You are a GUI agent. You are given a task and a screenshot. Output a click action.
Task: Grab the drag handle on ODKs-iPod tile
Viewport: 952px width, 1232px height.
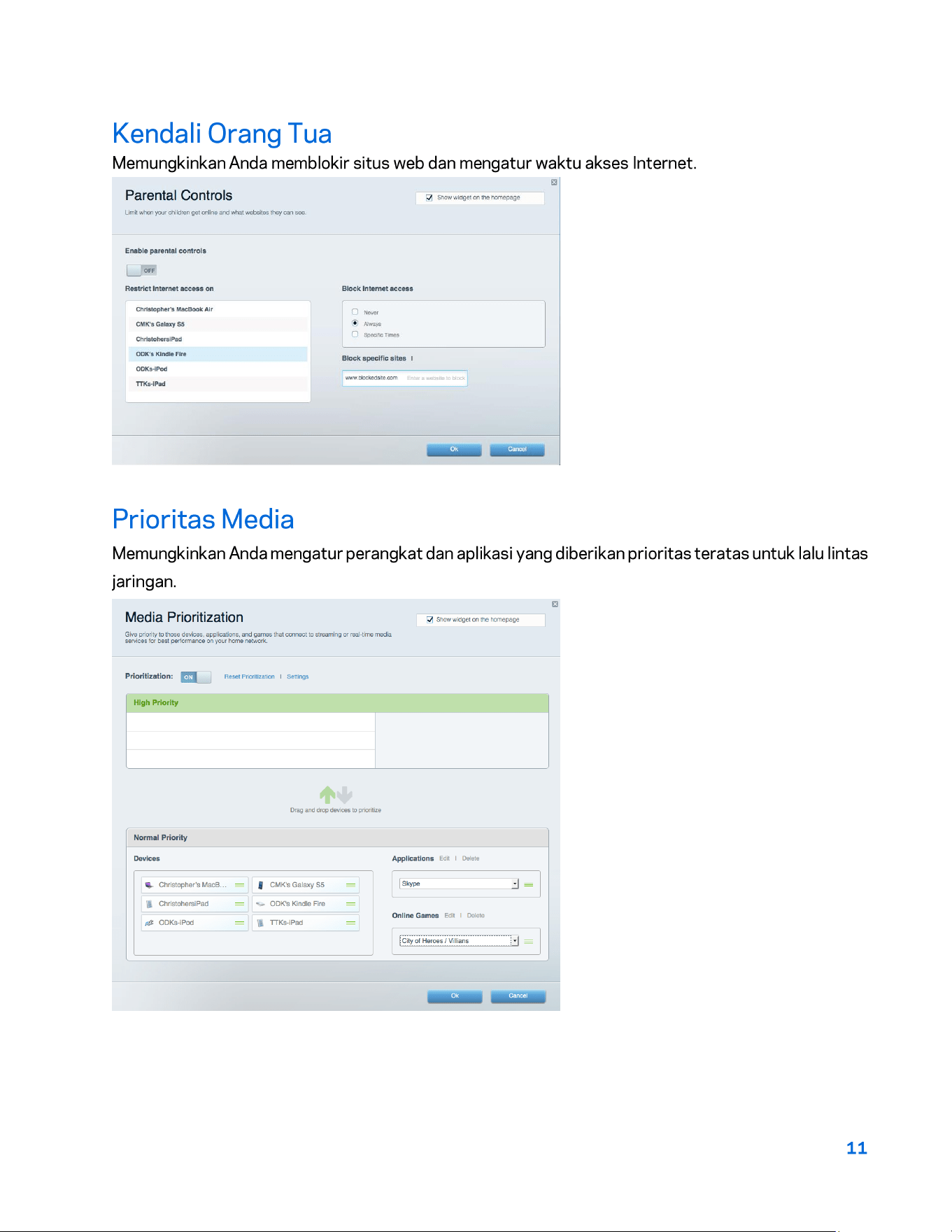pos(239,923)
